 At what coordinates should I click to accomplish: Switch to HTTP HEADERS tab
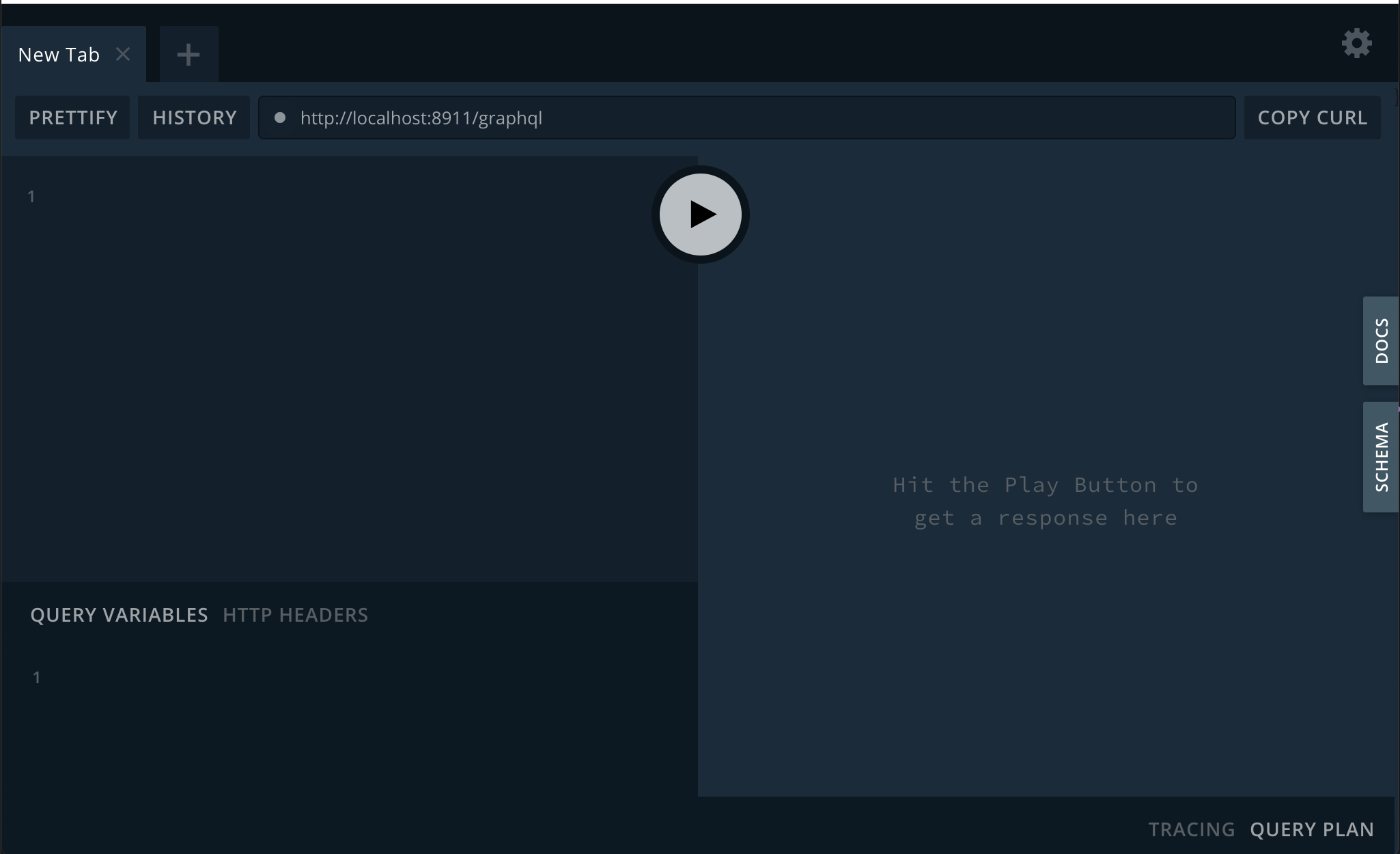coord(295,615)
